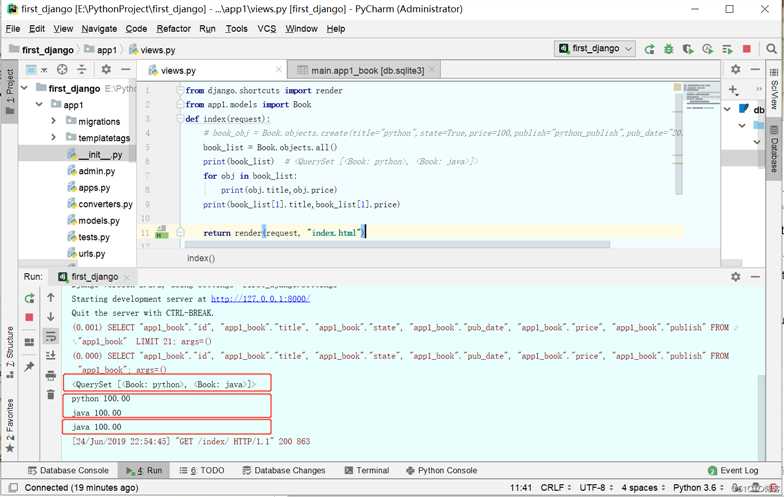The height and width of the screenshot is (497, 784).
Task: Hide the Run panel with minus icon
Action: (x=756, y=276)
